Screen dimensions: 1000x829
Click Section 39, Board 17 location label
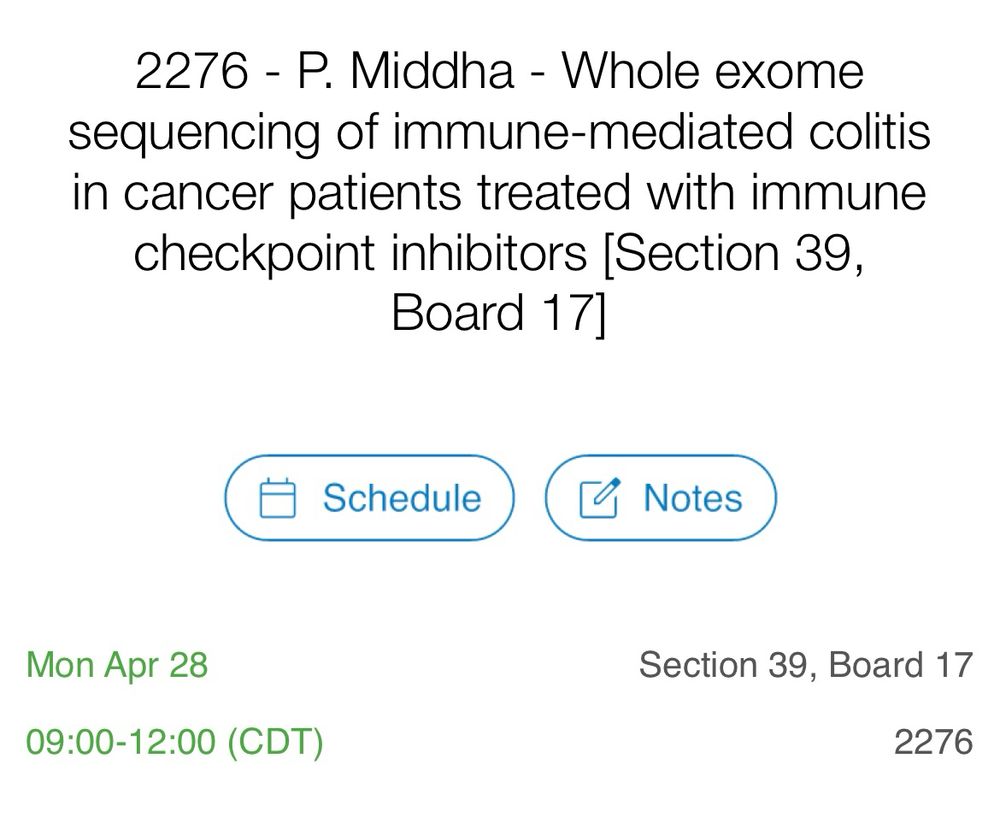[805, 664]
